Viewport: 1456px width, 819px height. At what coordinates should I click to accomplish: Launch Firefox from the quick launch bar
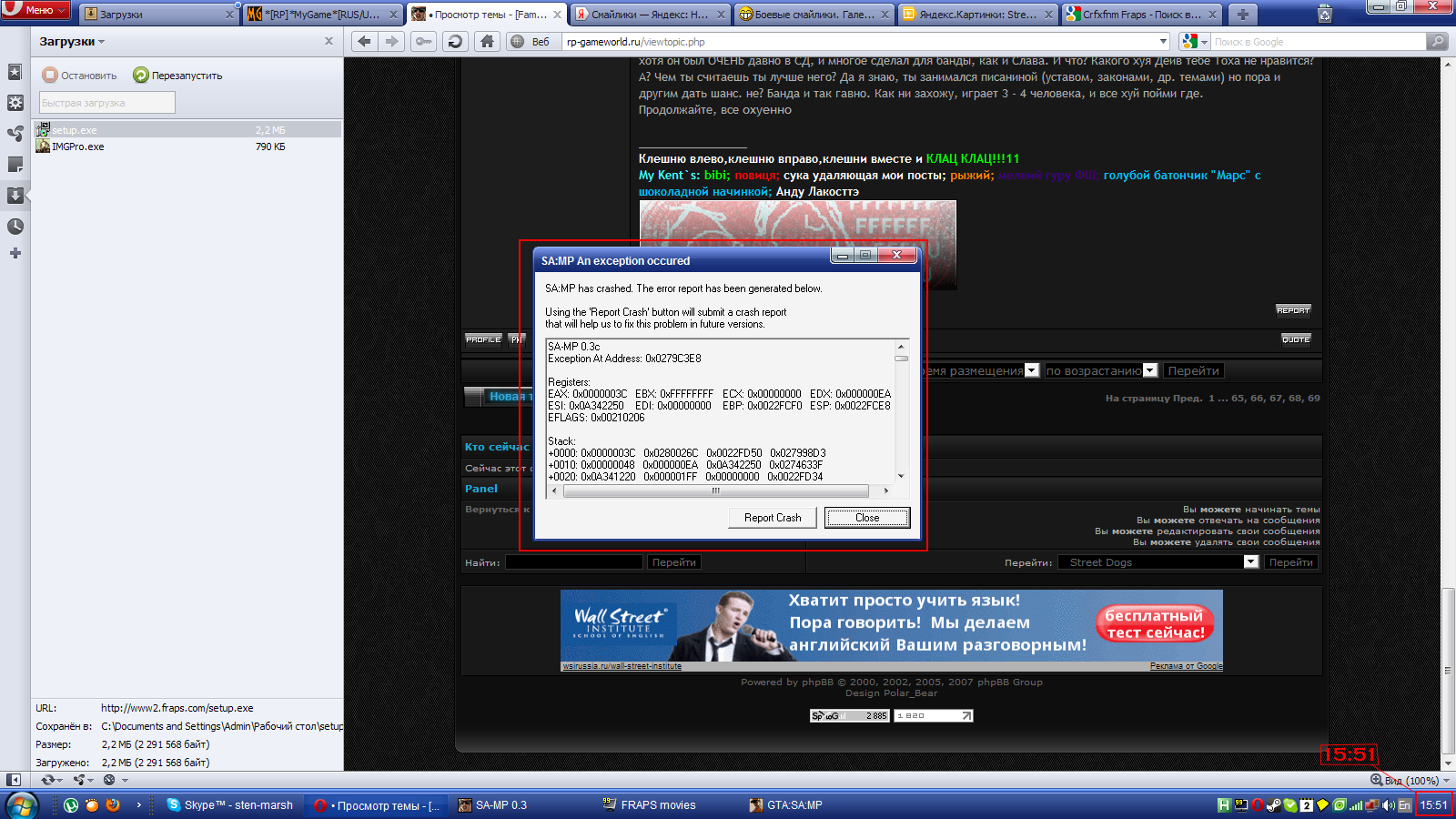click(113, 804)
